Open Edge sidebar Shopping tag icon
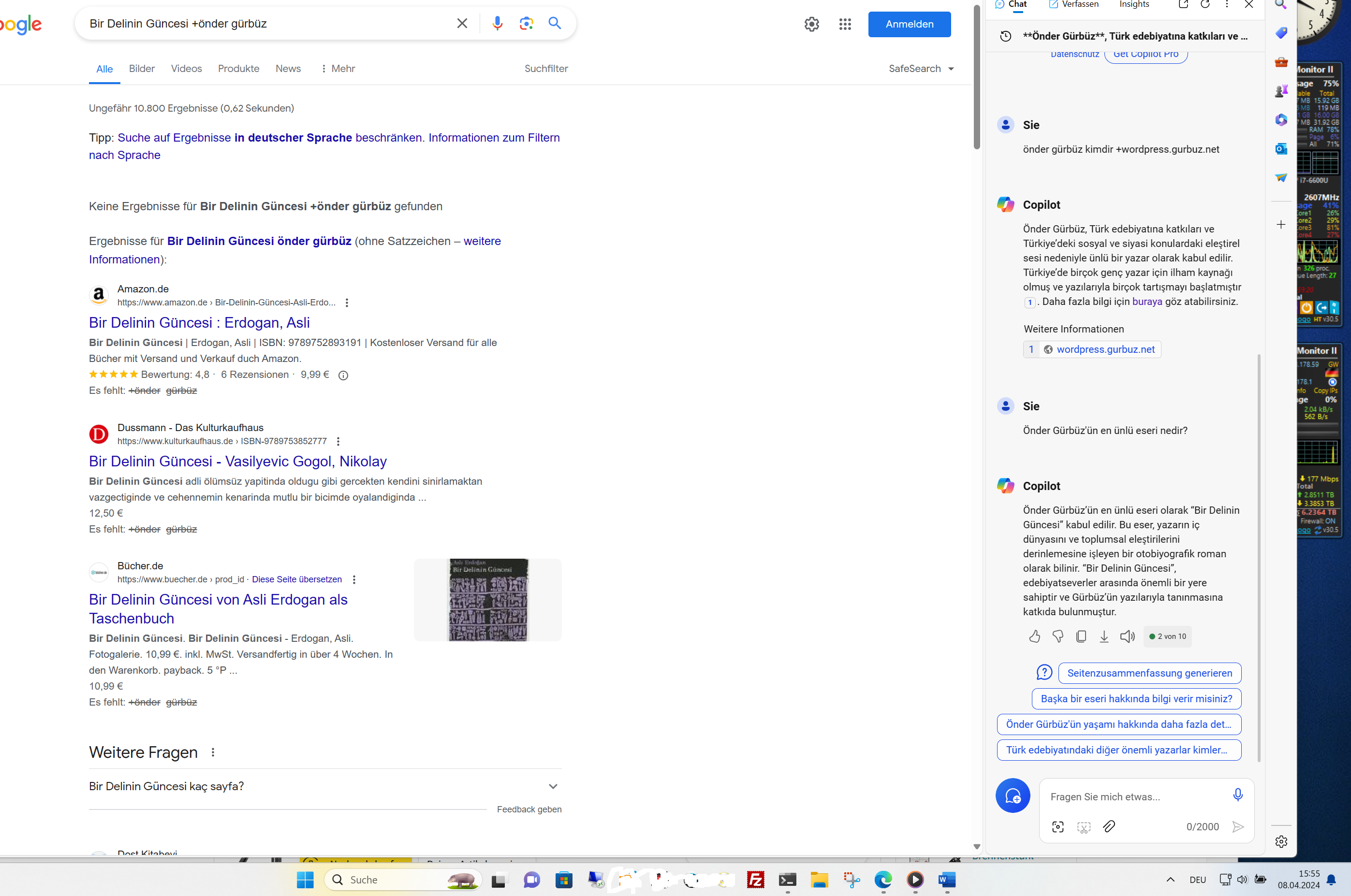This screenshot has height=896, width=1351. pyautogui.click(x=1281, y=32)
